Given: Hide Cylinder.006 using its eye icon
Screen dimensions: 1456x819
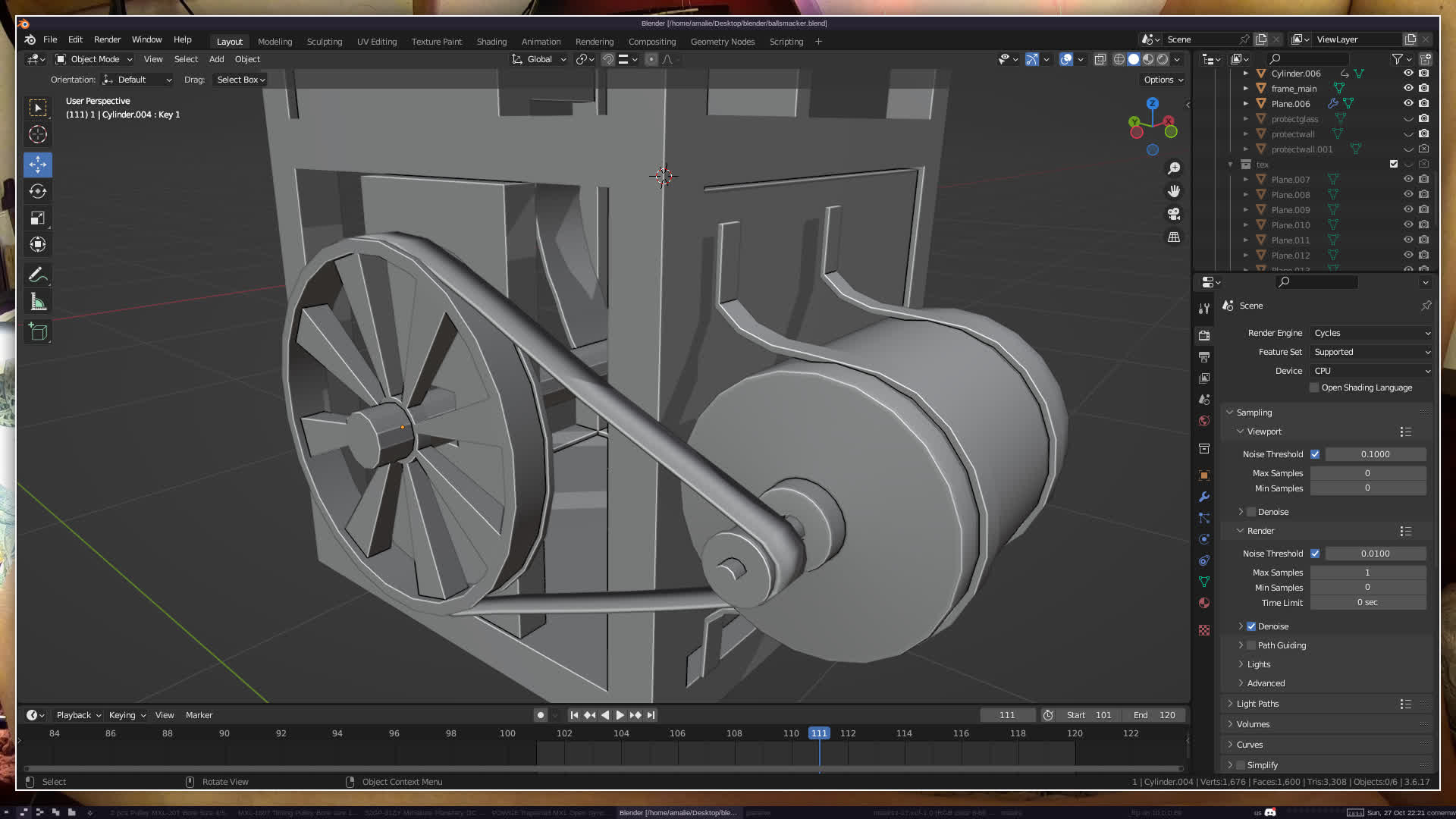Looking at the screenshot, I should coord(1408,74).
